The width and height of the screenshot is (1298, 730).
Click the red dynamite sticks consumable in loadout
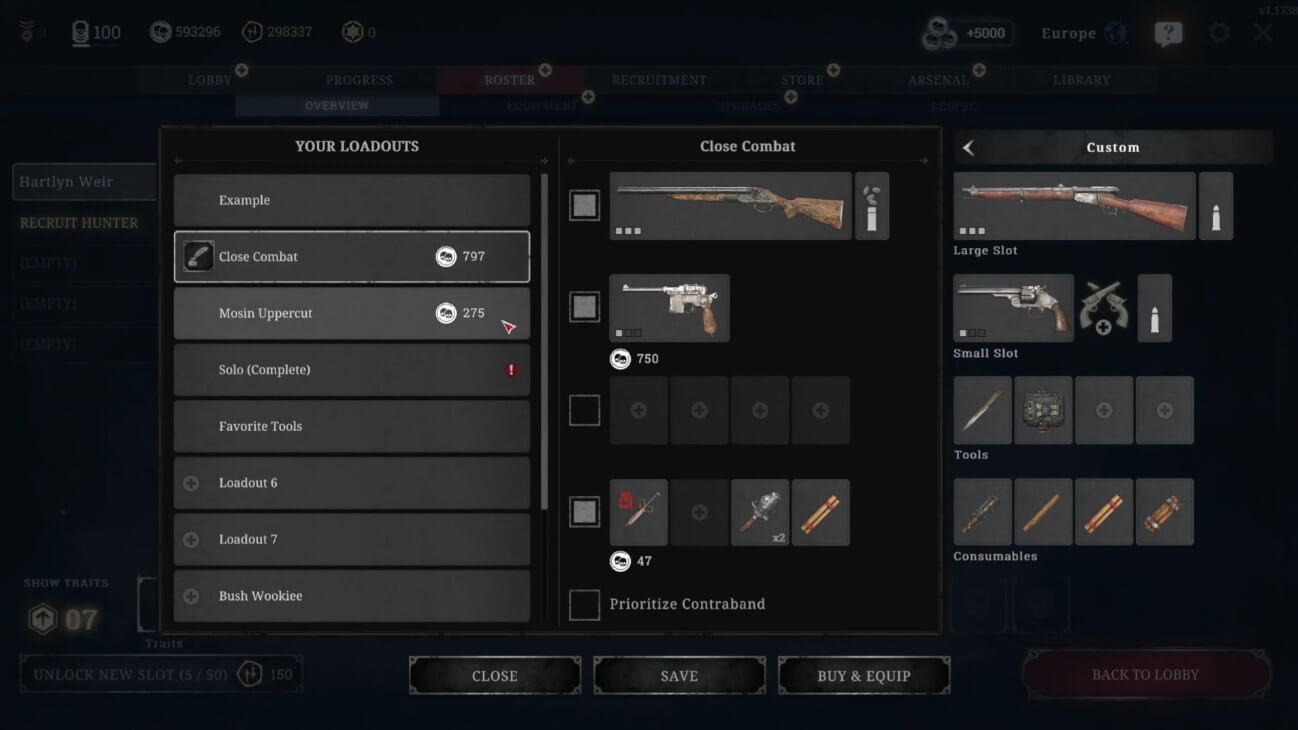820,512
